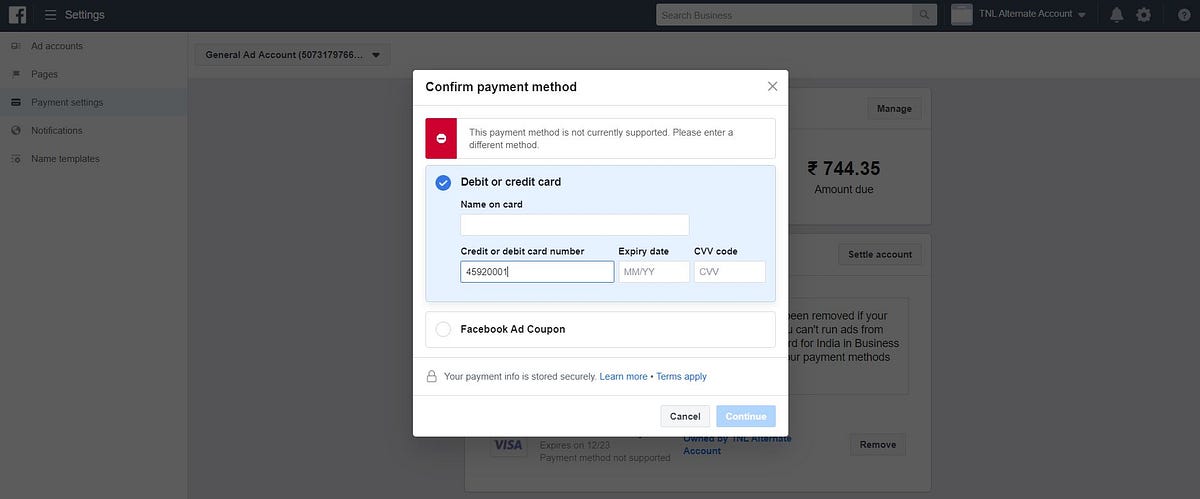This screenshot has height=499, width=1200.
Task: Click the Cancel button
Action: (685, 416)
